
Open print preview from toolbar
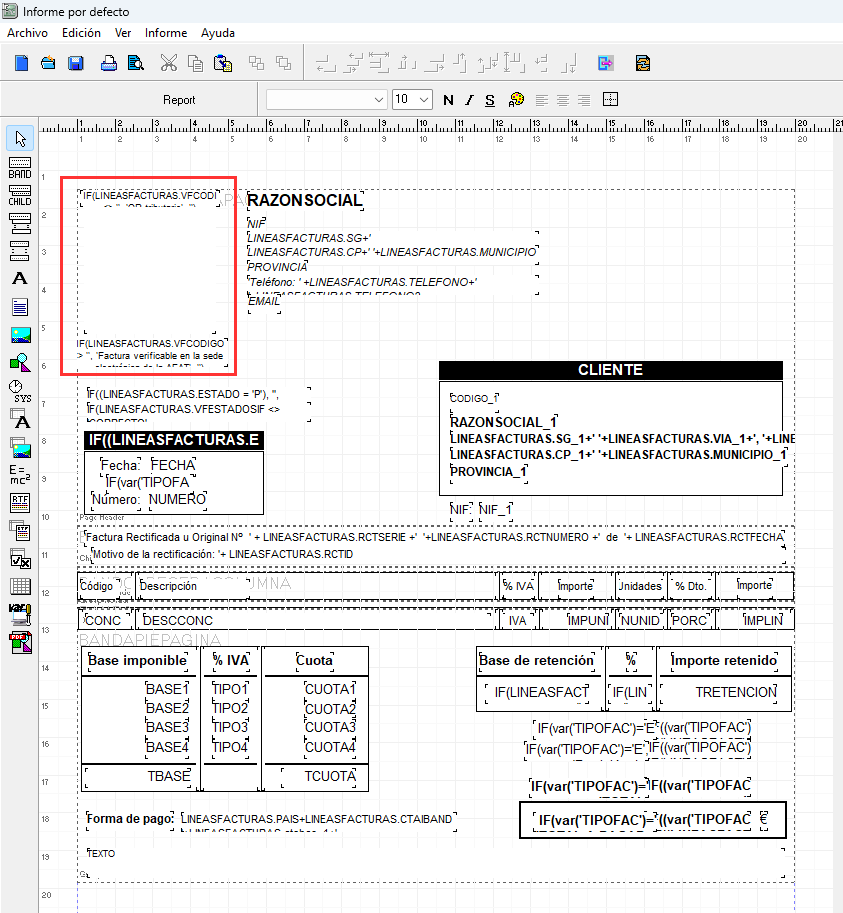[x=135, y=63]
